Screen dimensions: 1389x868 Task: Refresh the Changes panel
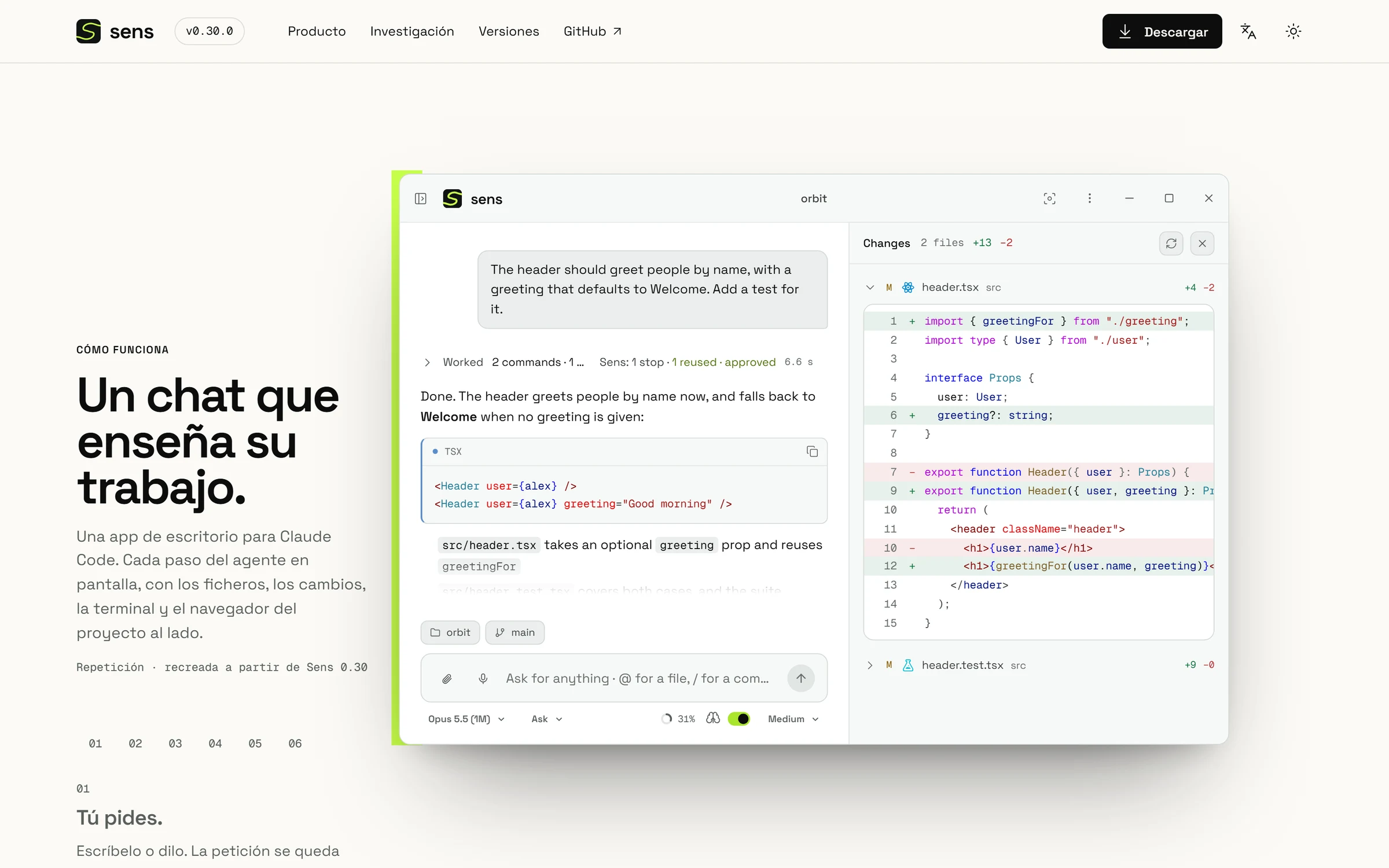pyautogui.click(x=1171, y=244)
